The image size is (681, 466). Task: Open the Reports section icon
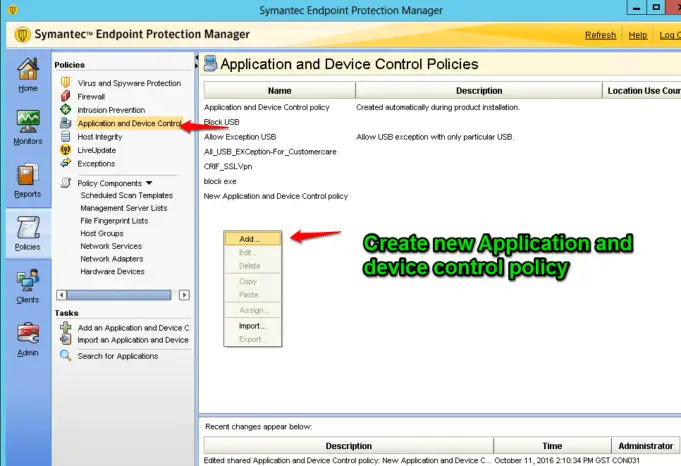[x=27, y=177]
